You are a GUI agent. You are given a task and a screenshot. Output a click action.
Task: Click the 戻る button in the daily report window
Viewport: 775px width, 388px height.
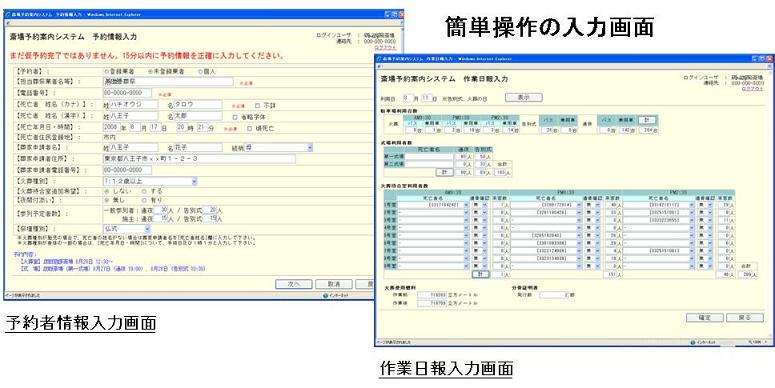[x=744, y=317]
